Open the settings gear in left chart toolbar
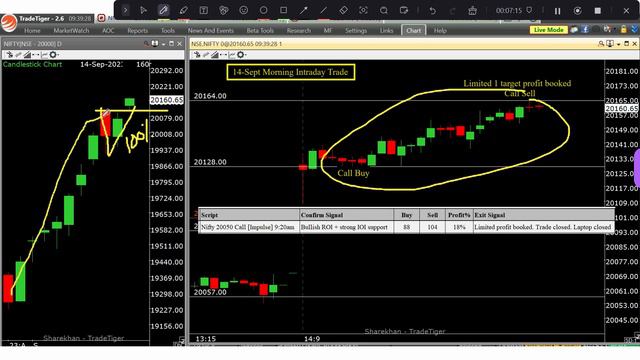Image resolution: width=640 pixels, height=360 pixels. [x=53, y=55]
